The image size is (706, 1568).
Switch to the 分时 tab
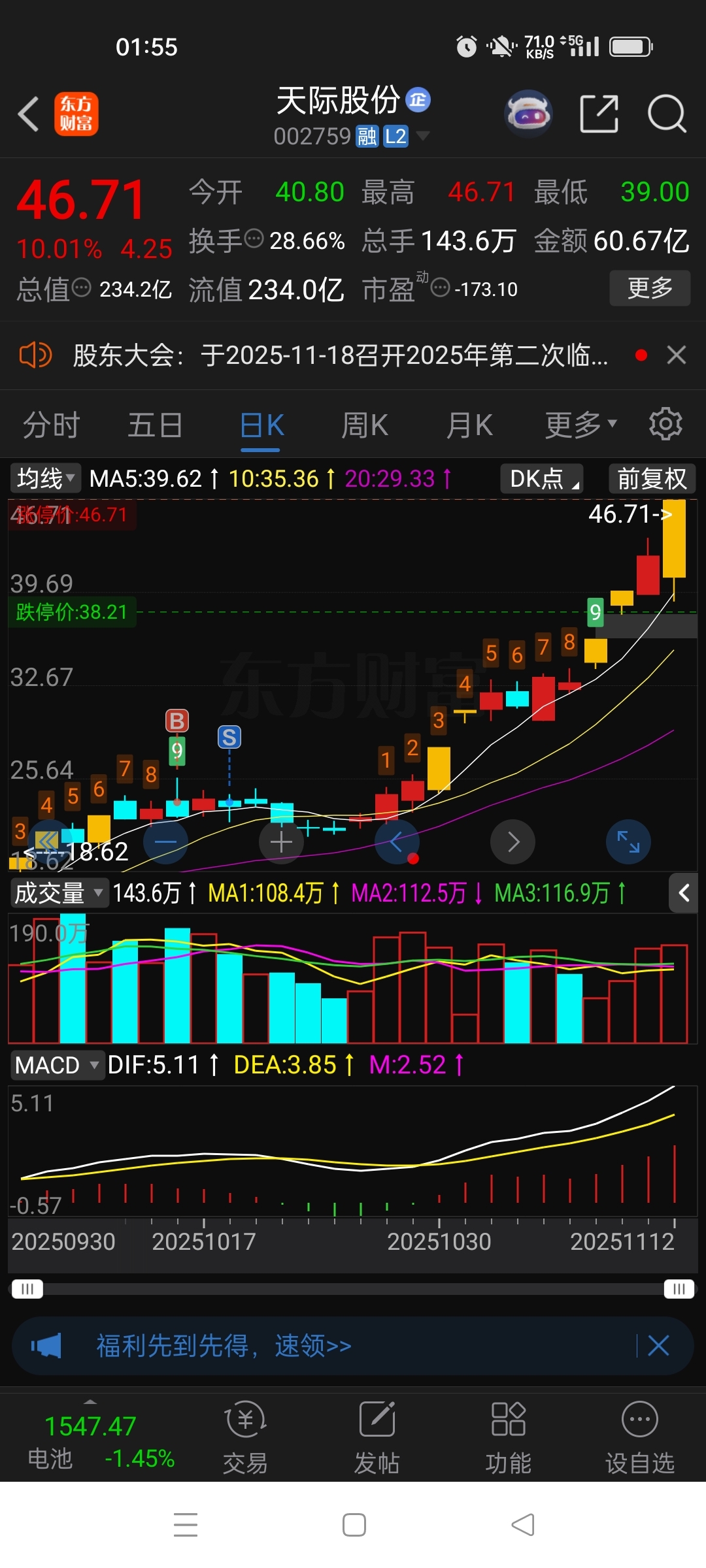pyautogui.click(x=51, y=425)
